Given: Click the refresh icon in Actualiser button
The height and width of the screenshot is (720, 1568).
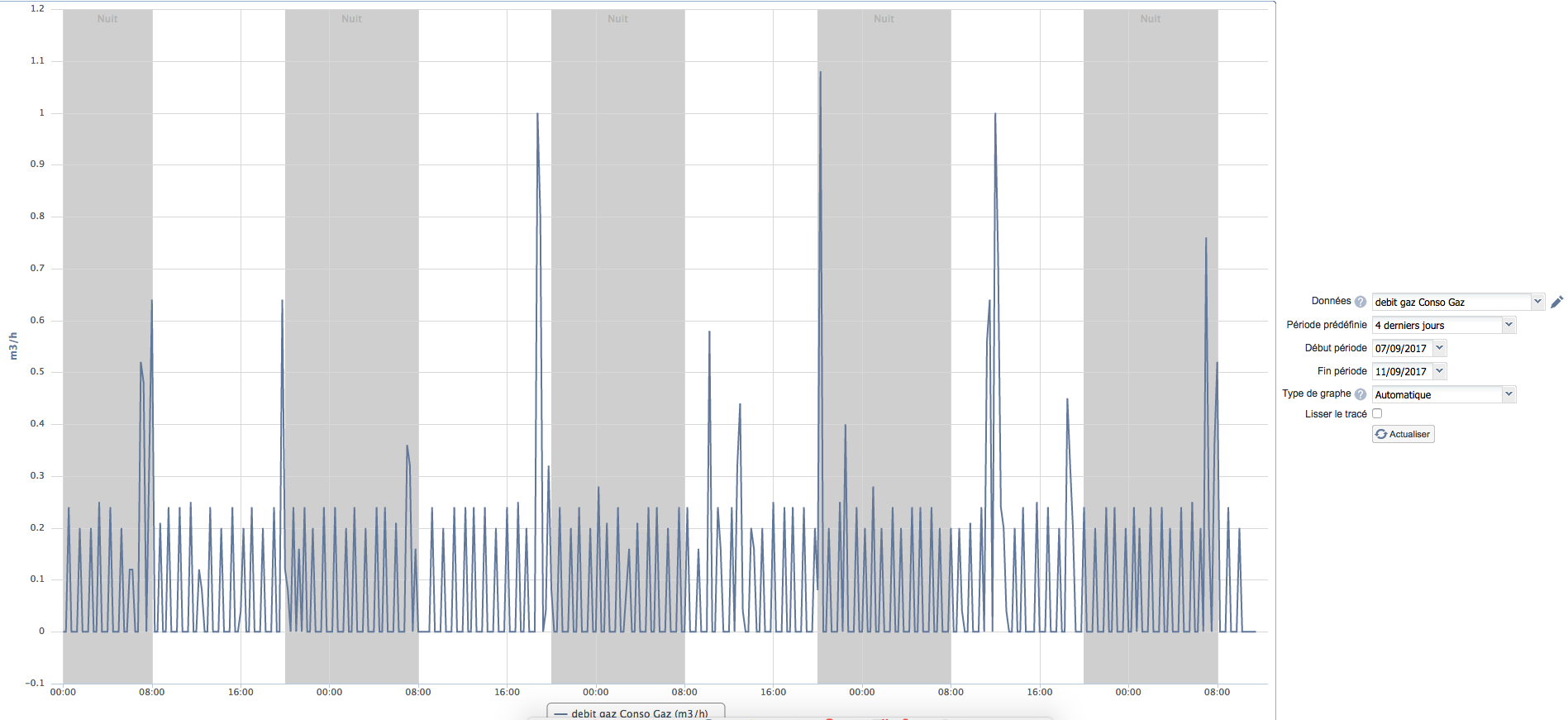Looking at the screenshot, I should pos(1381,434).
